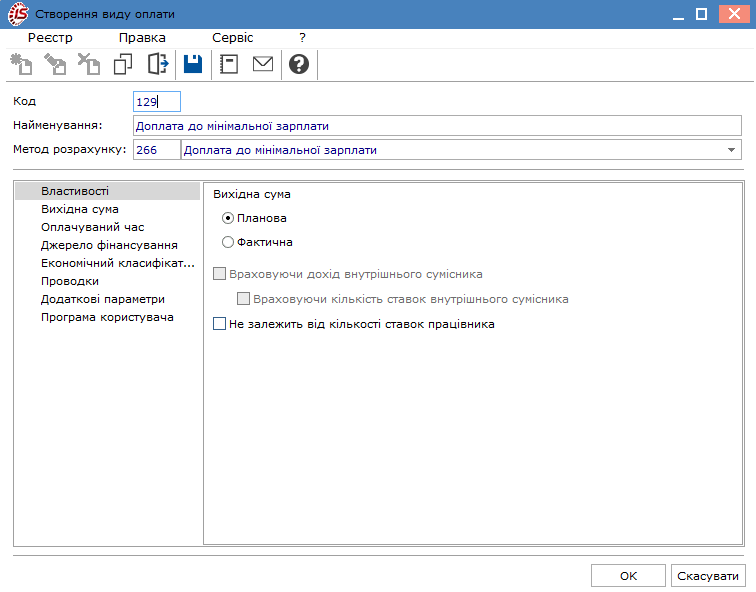Open the Реєстр menu

(50, 38)
